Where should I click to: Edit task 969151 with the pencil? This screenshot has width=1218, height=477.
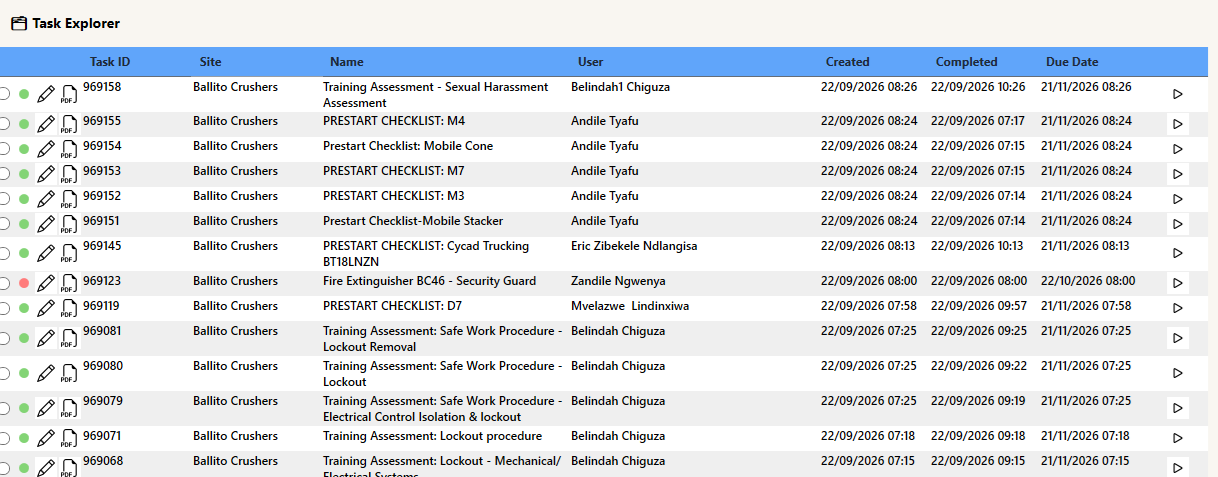click(x=46, y=225)
